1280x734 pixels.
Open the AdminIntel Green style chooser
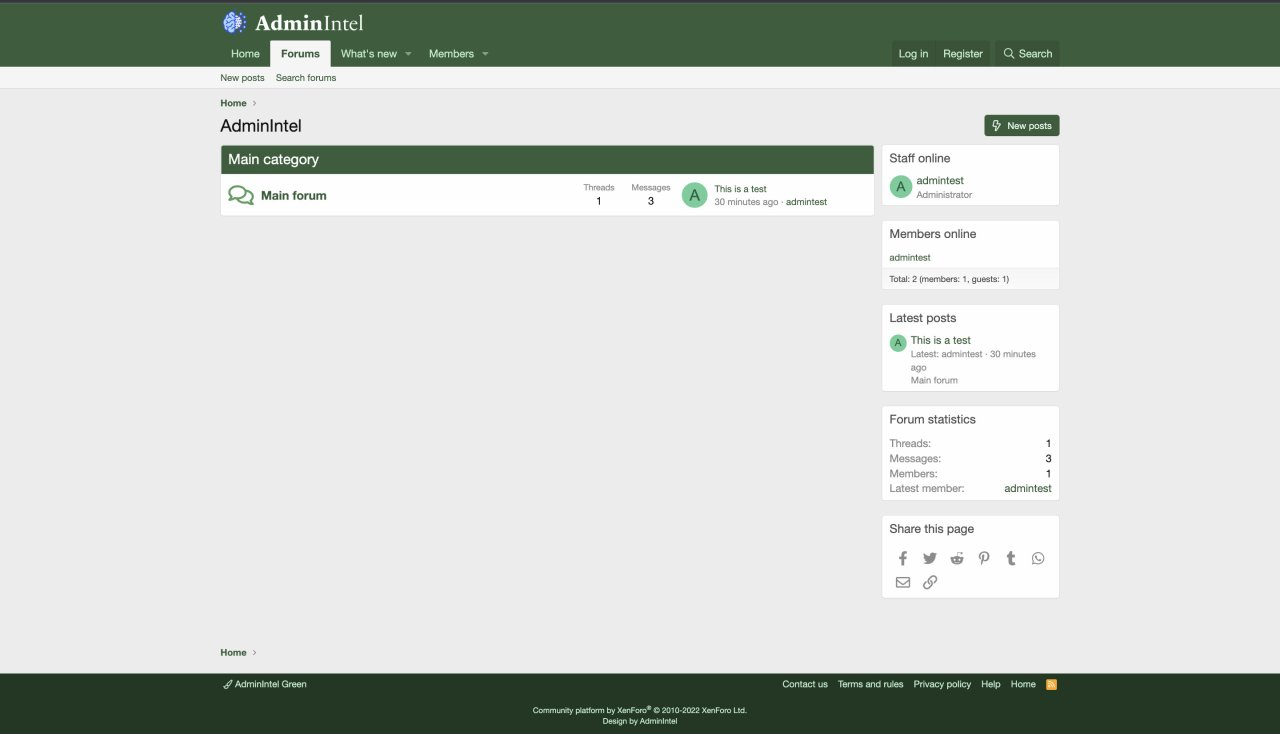[x=265, y=684]
